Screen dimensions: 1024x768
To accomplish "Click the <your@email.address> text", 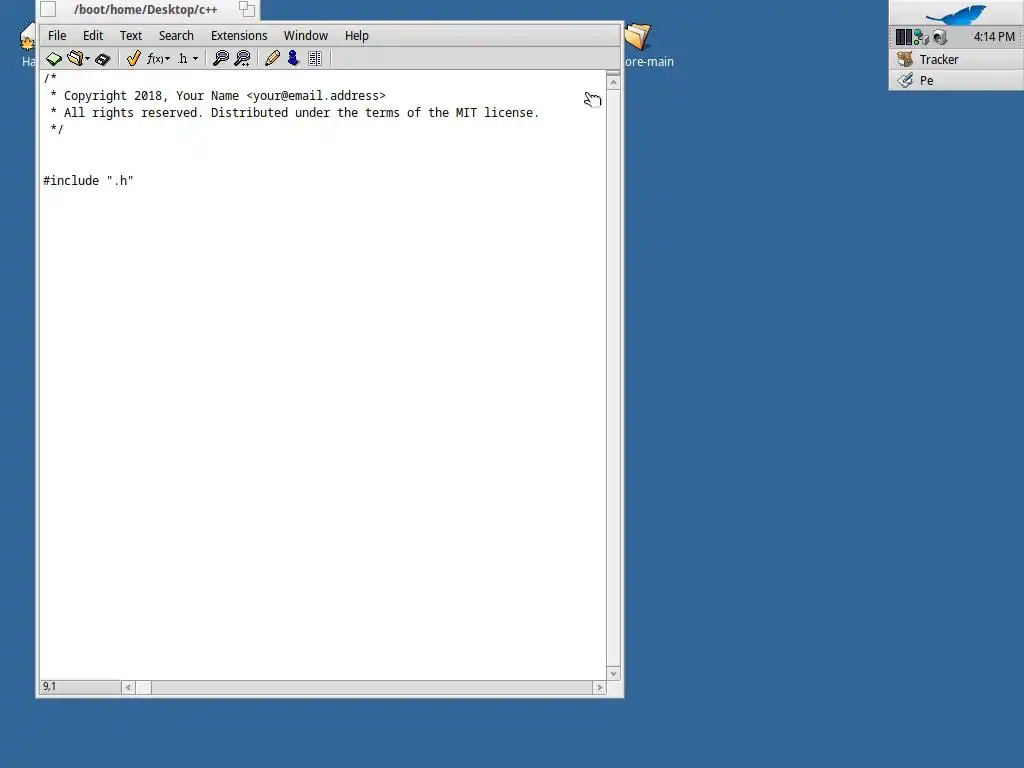I will point(316,95).
